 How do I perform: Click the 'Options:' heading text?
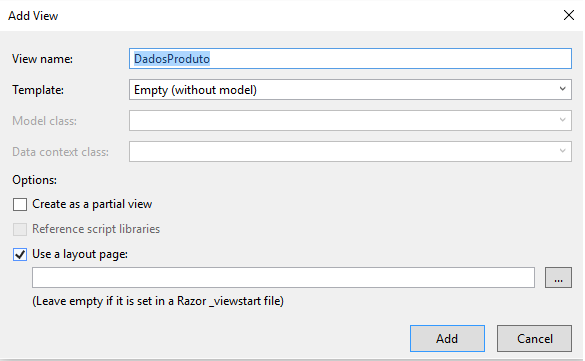(x=34, y=180)
